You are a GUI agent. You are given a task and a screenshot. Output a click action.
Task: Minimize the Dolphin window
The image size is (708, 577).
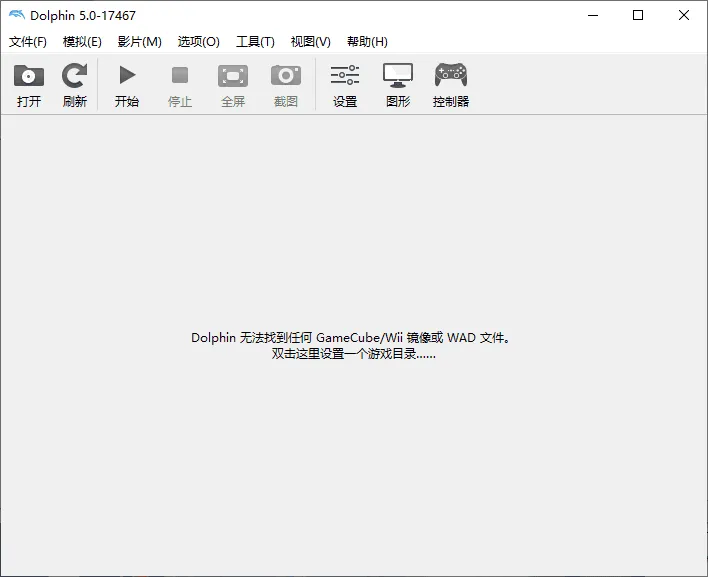(x=593, y=15)
